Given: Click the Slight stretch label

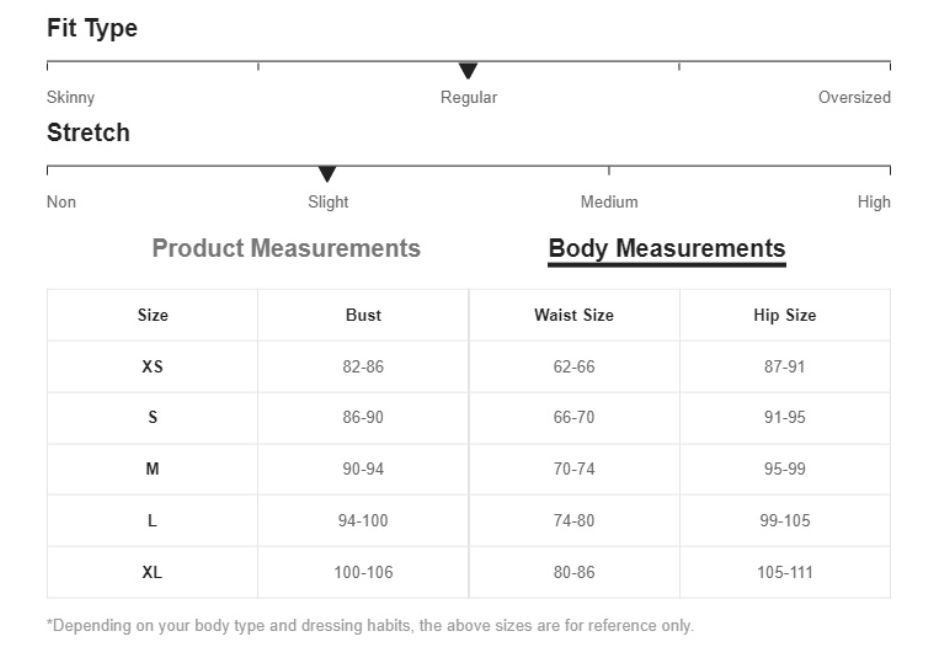Looking at the screenshot, I should 328,202.
